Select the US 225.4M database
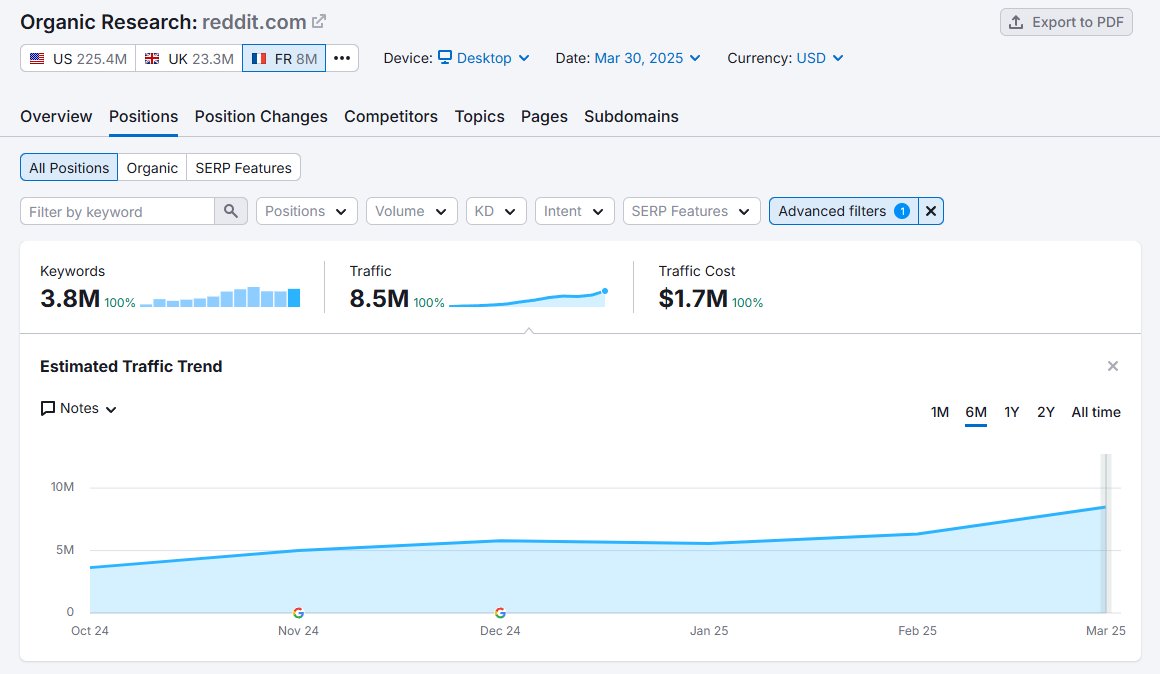Viewport: 1160px width, 674px height. (x=78, y=58)
